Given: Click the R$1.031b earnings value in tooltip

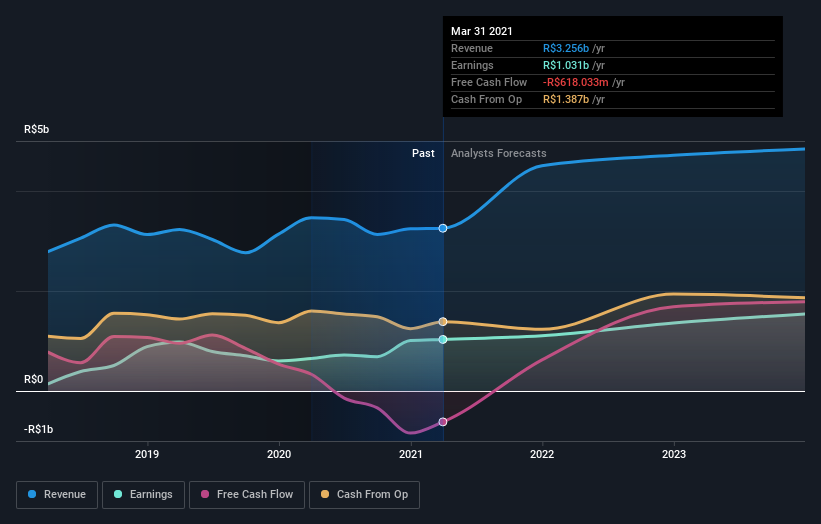Looking at the screenshot, I should coord(566,65).
